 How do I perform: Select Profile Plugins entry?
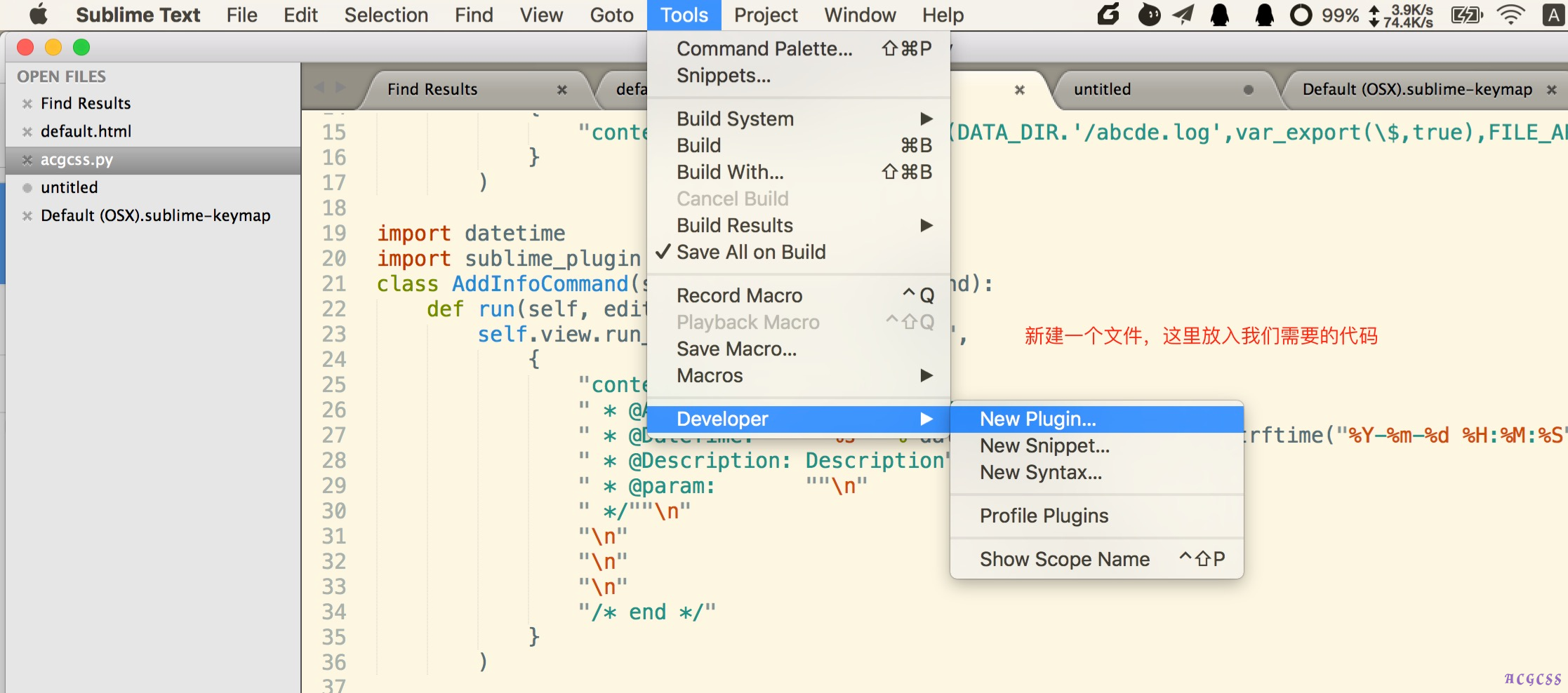pos(1096,516)
